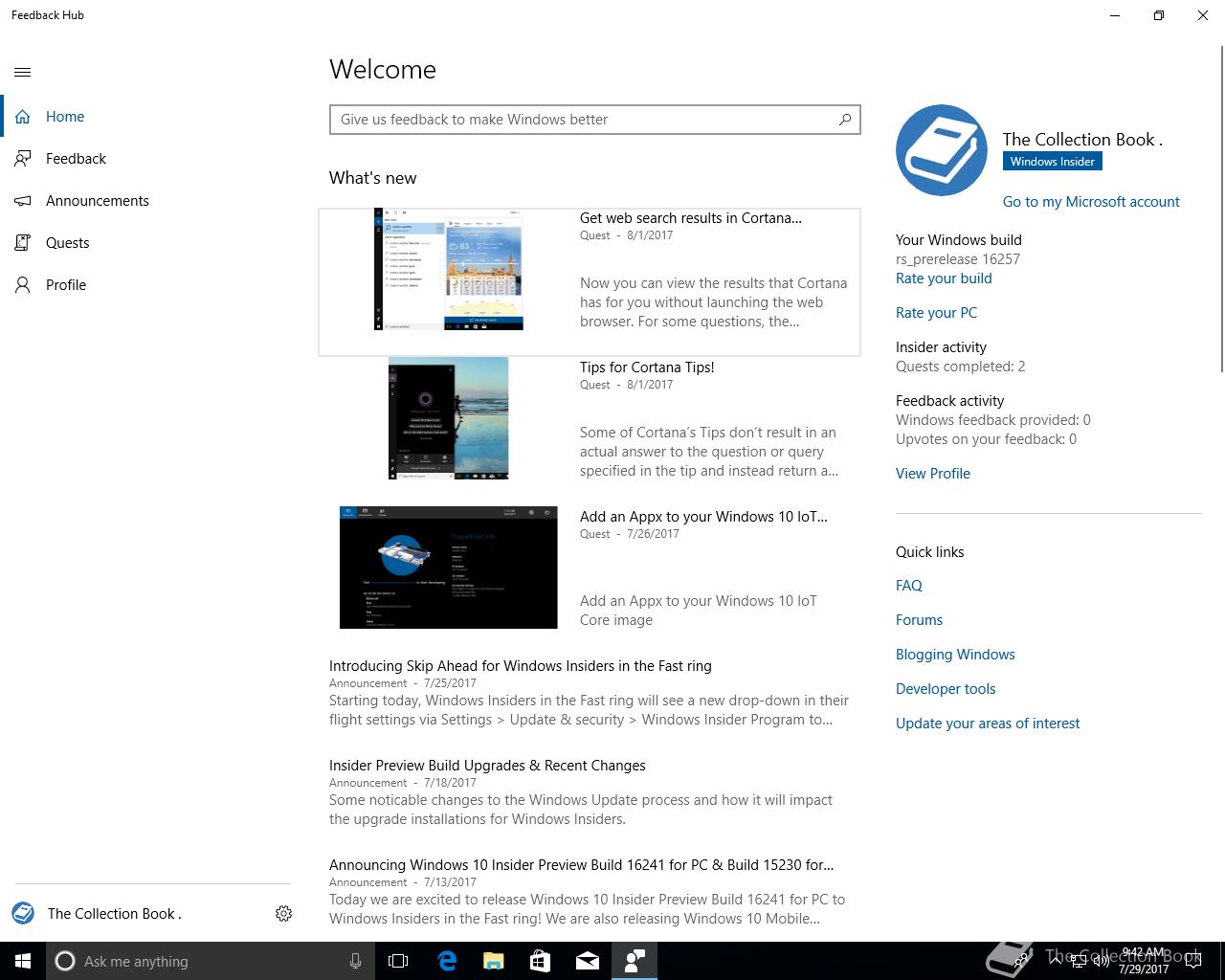Open 'View Profile' link
Viewport: 1225px width, 980px height.
tap(933, 474)
